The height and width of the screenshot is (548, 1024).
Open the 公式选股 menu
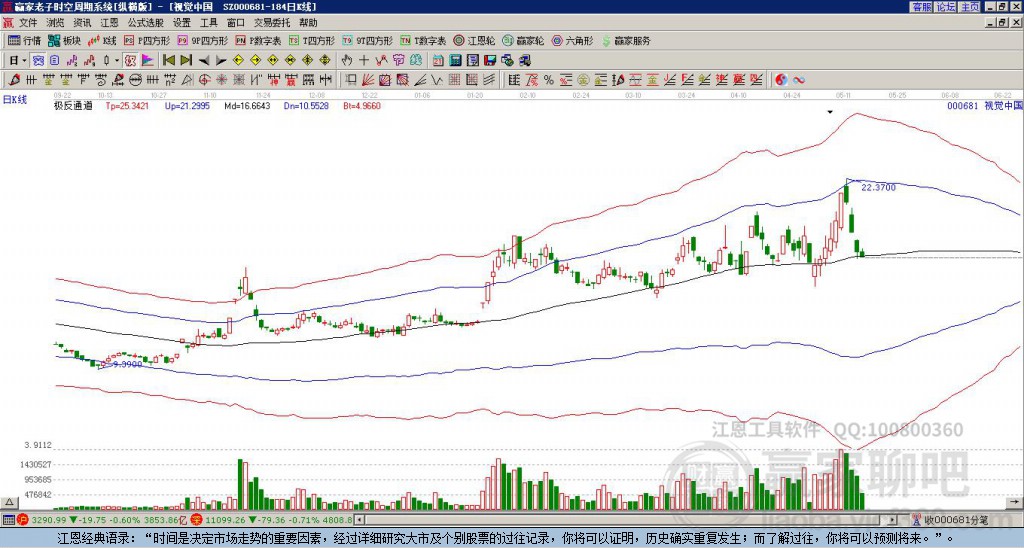(x=146, y=23)
